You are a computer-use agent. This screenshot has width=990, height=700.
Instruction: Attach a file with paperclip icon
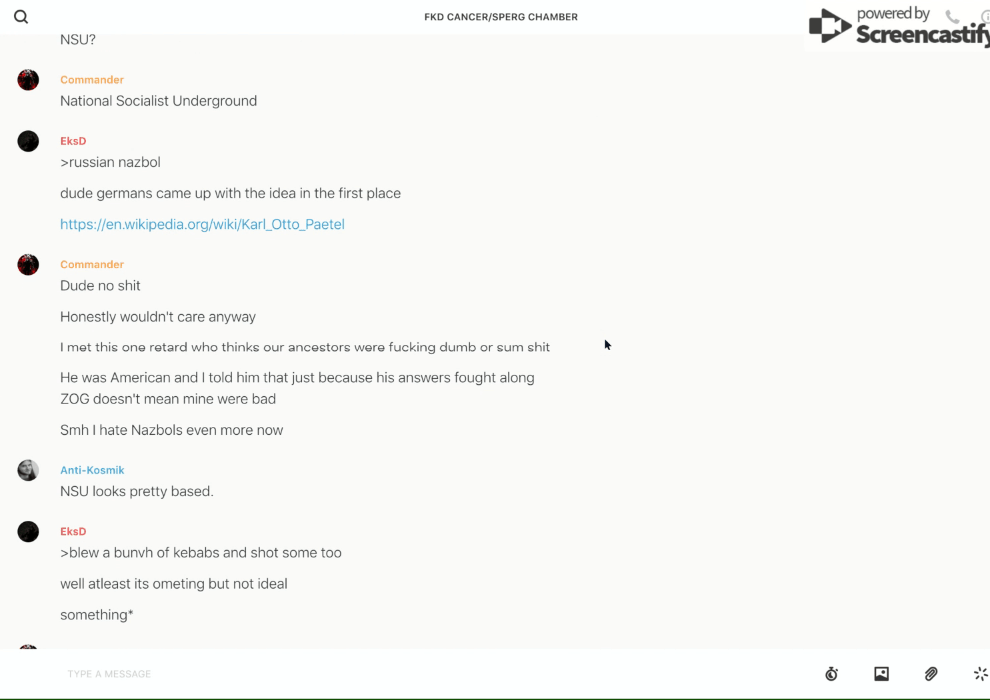point(931,674)
